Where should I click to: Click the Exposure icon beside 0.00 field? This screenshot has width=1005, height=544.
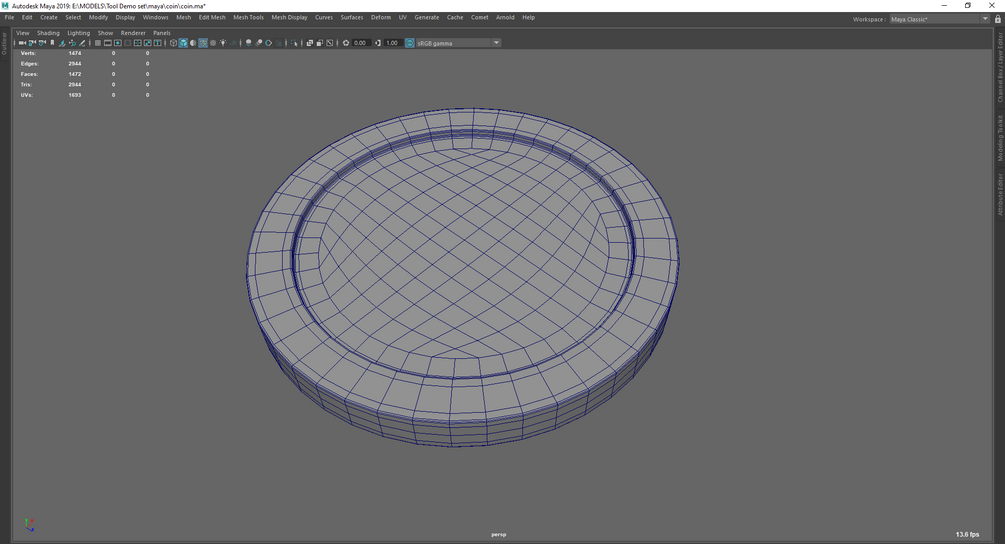[346, 43]
